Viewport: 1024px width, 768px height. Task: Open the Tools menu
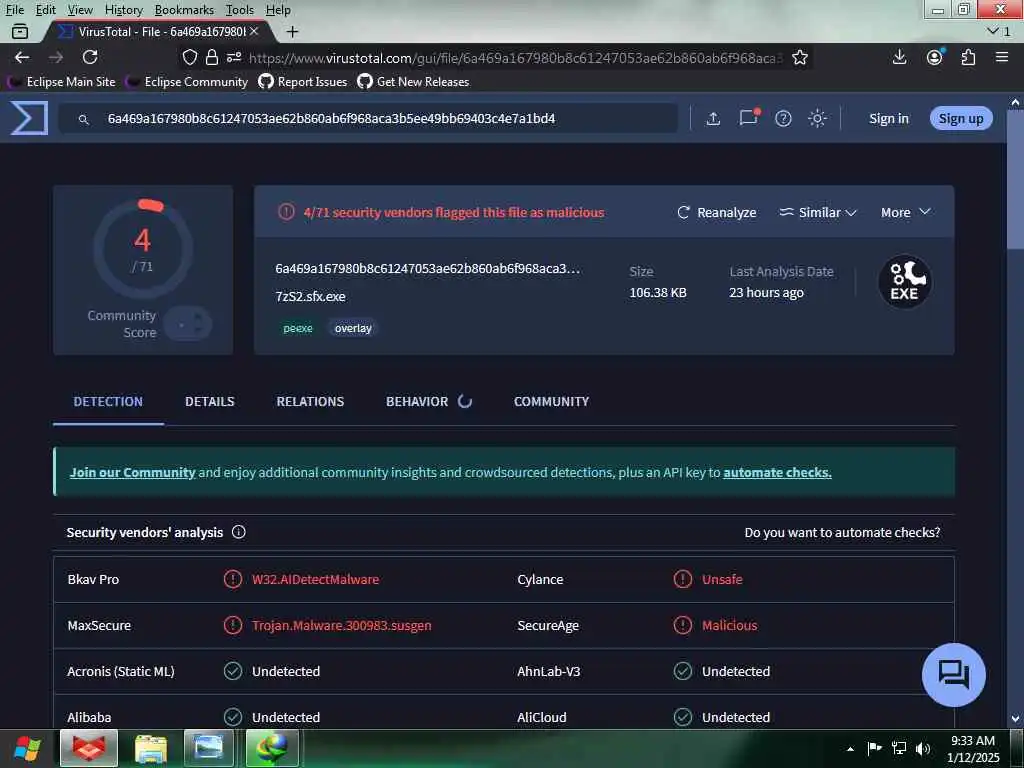[x=240, y=10]
